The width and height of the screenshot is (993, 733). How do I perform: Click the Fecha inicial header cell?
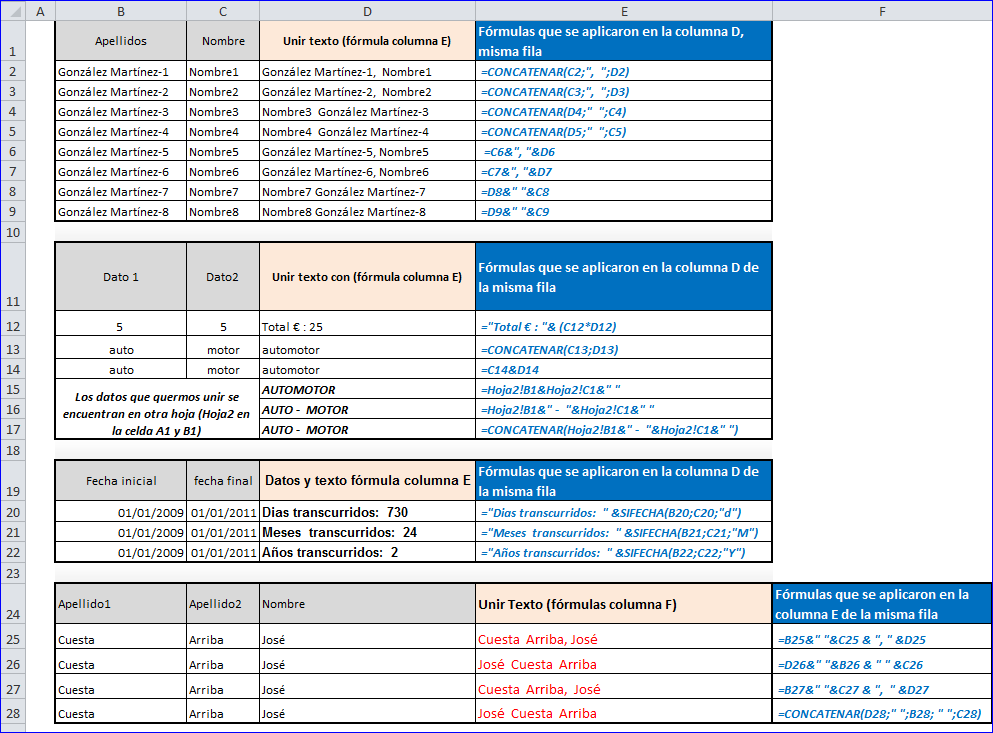tap(121, 481)
